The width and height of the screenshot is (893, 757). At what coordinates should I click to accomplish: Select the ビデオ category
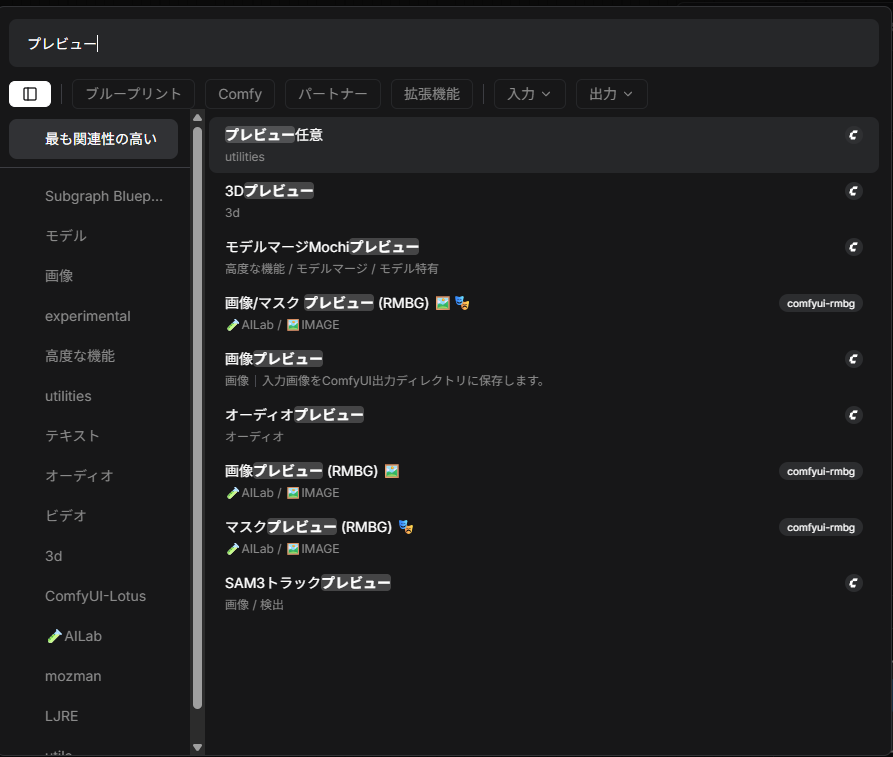pos(93,515)
